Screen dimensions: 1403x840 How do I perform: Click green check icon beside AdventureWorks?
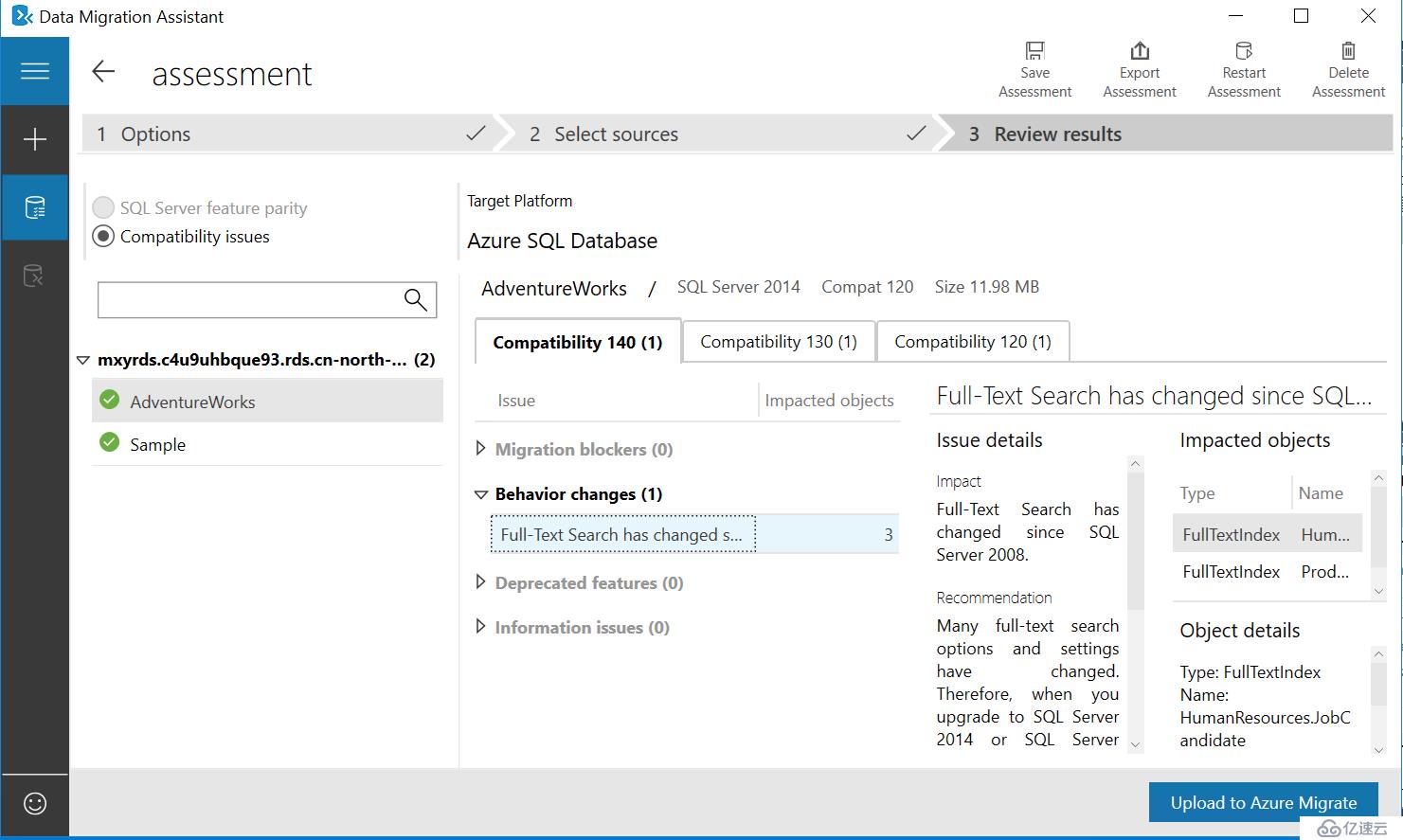(110, 400)
